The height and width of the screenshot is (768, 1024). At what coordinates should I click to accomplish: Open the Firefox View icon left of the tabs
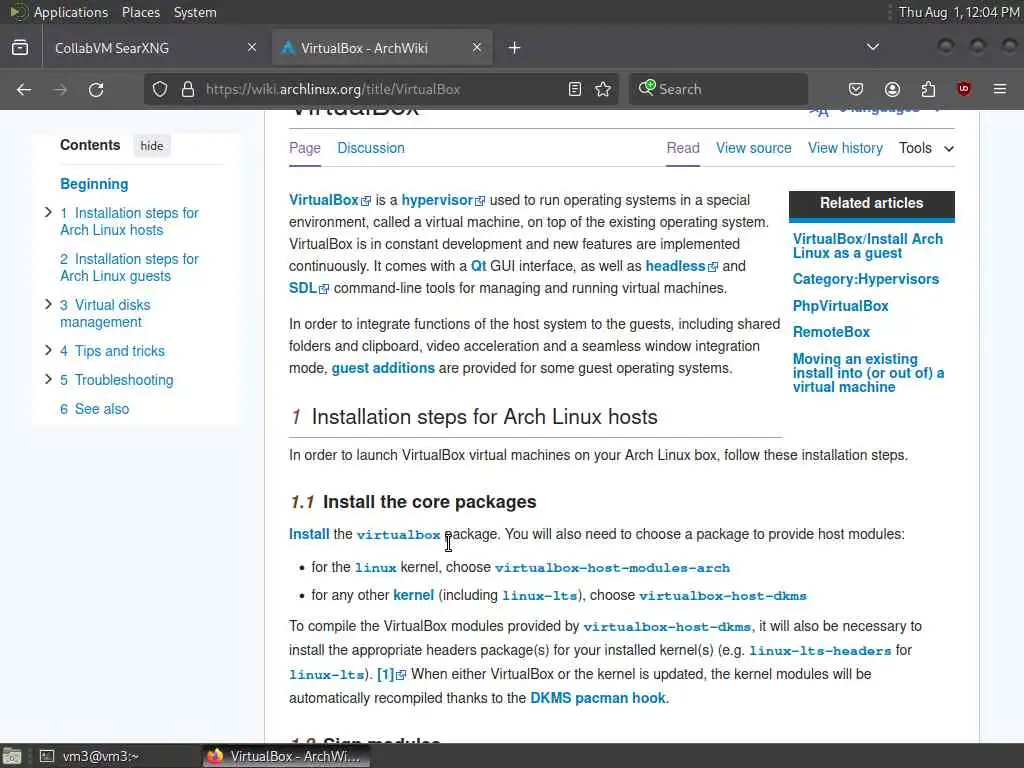point(20,48)
